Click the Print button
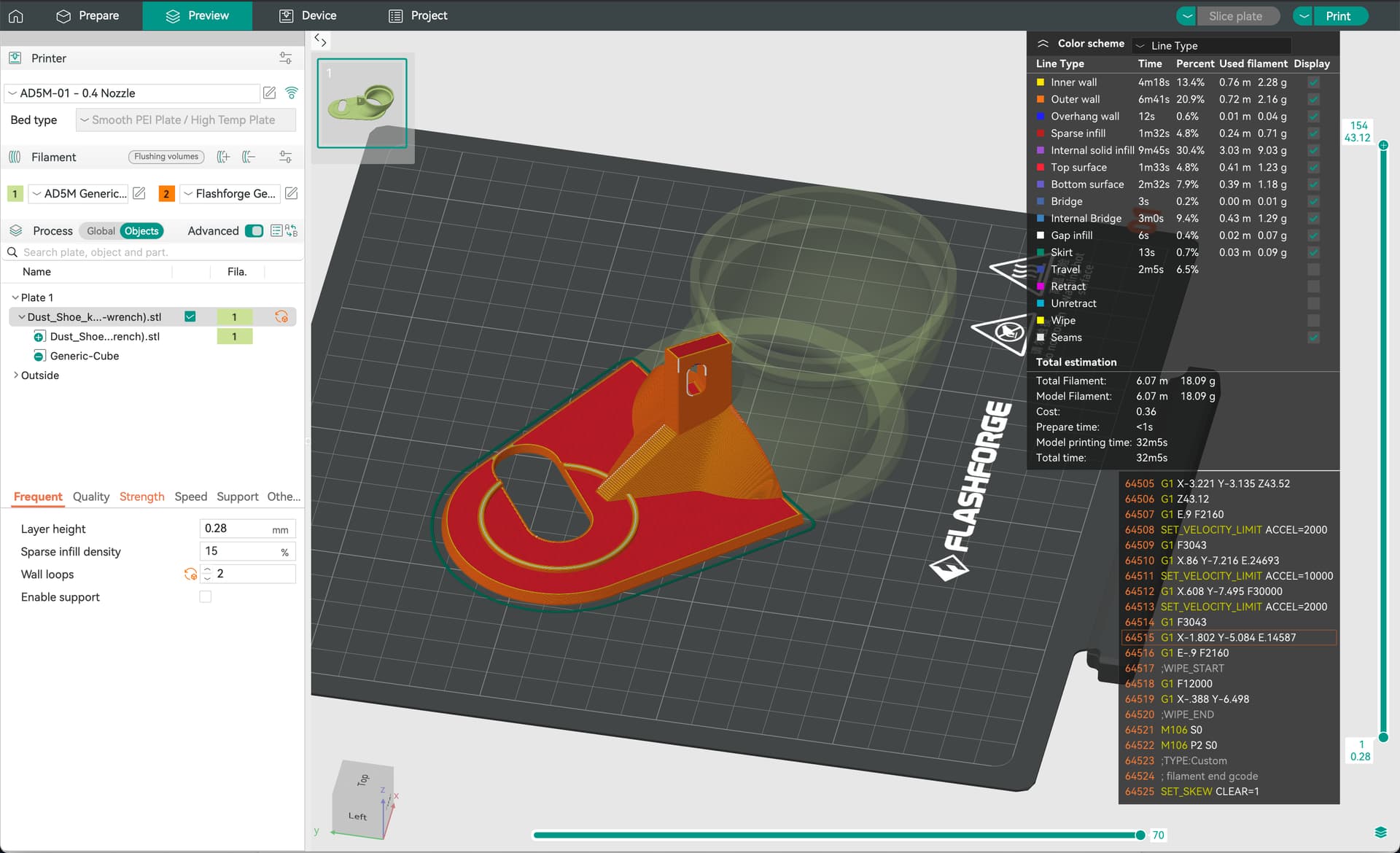This screenshot has height=853, width=1400. 1338,16
